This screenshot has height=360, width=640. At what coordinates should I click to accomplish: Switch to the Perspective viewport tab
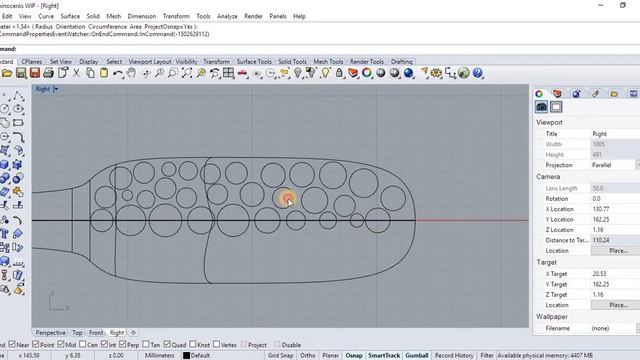click(51, 333)
